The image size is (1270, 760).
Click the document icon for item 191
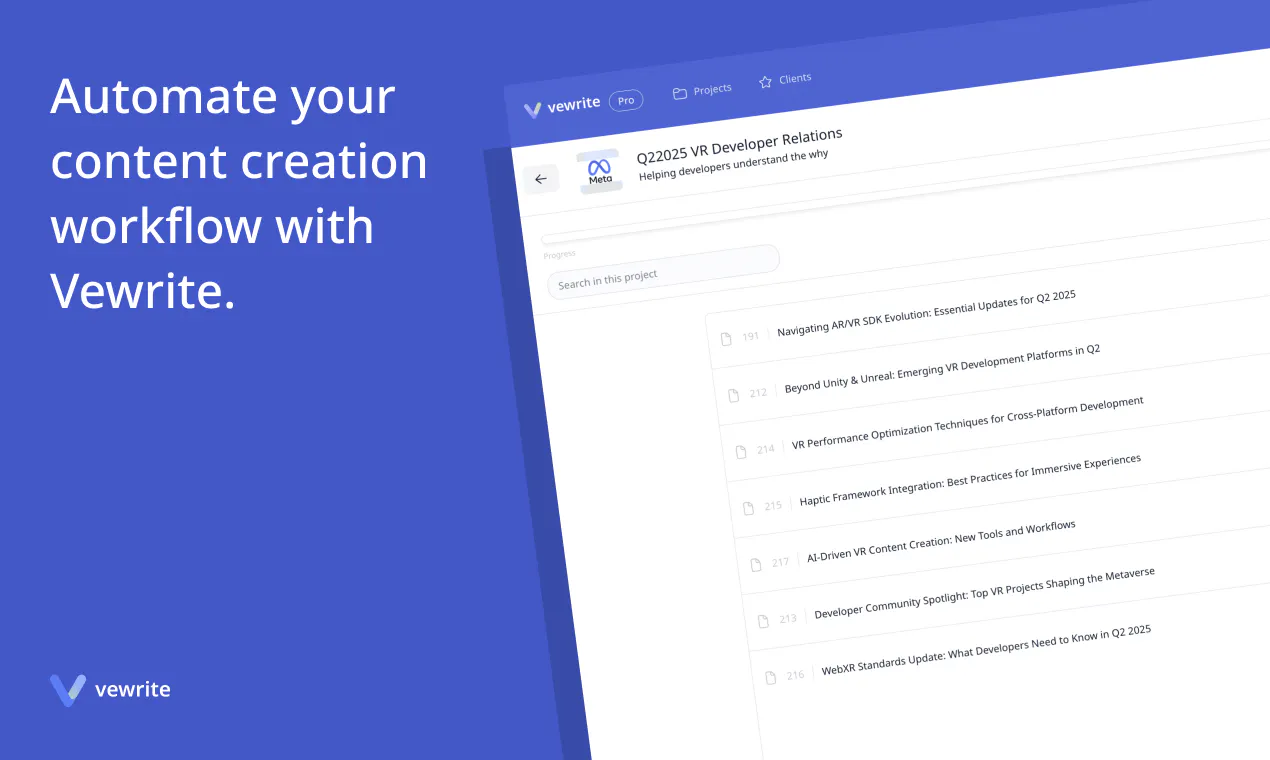coord(727,339)
